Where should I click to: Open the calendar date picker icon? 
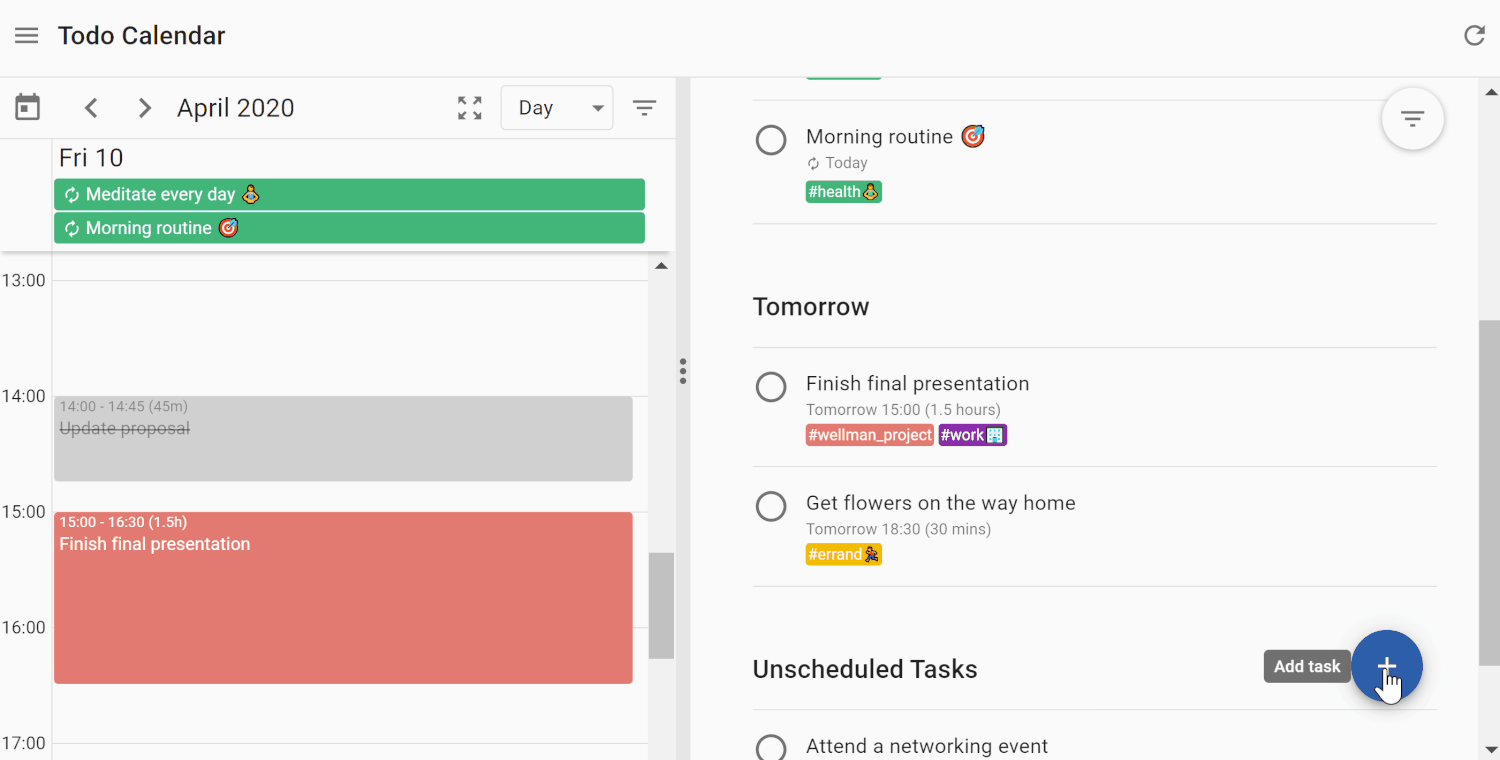point(28,108)
